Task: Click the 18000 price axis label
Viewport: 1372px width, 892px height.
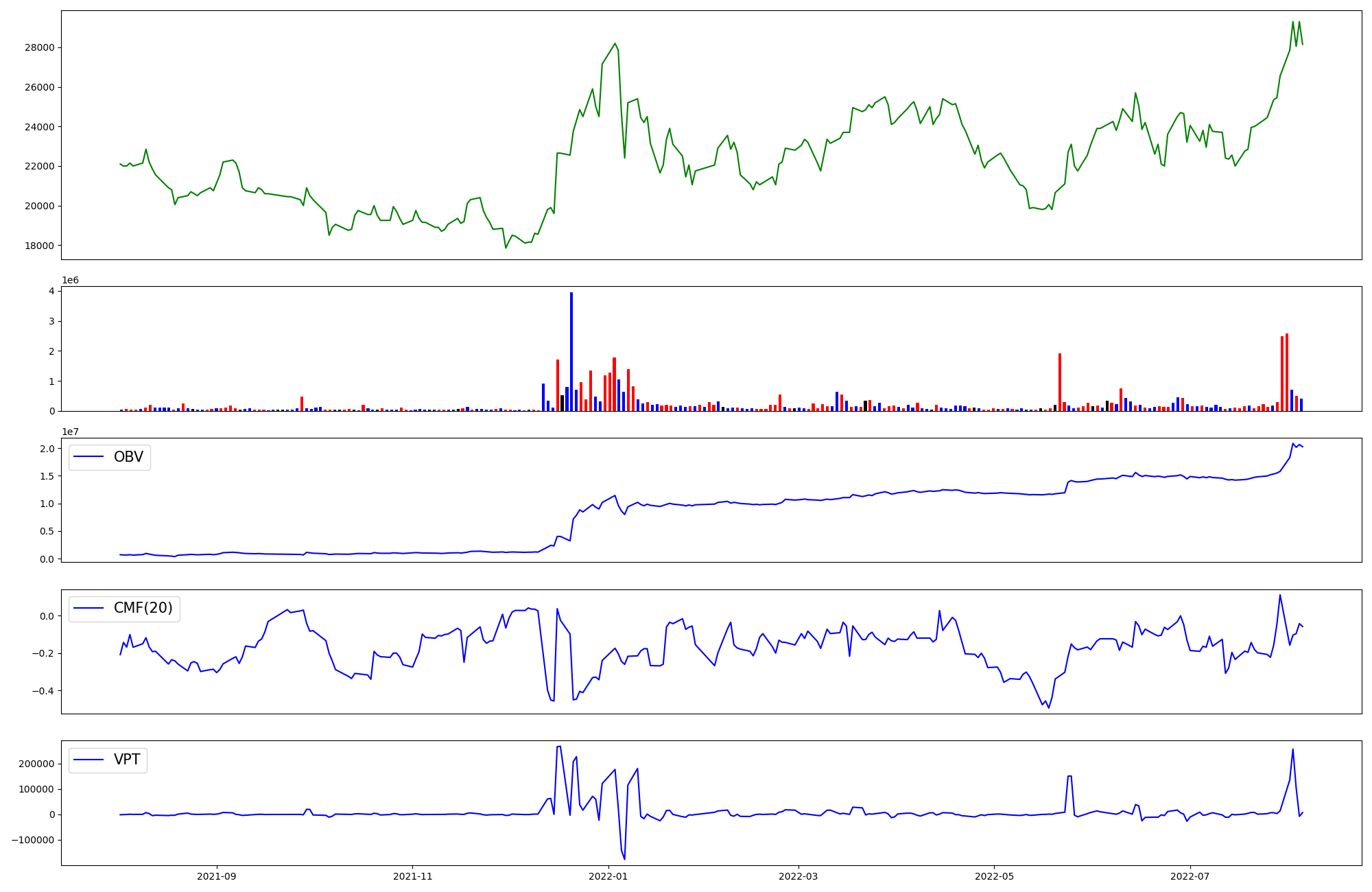Action: (40, 246)
